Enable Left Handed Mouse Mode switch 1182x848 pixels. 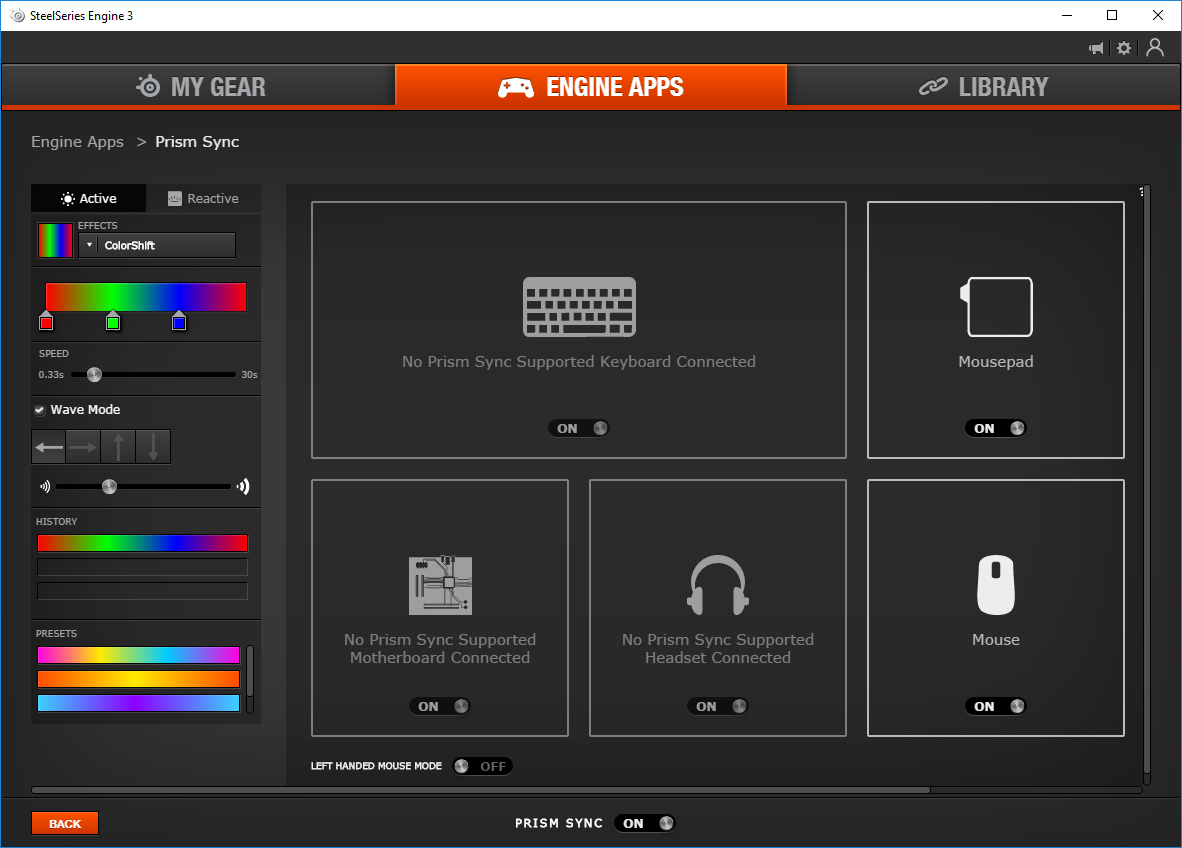(x=482, y=767)
